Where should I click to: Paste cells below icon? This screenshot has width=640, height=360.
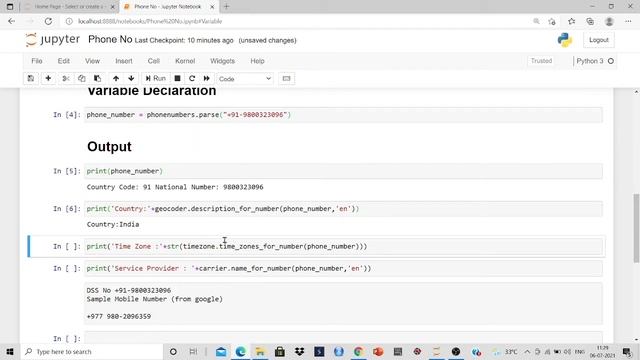(x=97, y=78)
